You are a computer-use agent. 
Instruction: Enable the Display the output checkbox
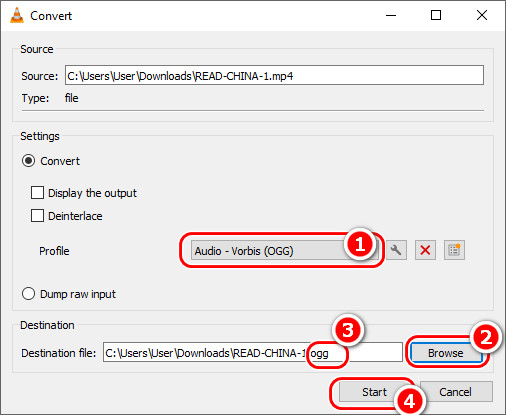click(37, 193)
